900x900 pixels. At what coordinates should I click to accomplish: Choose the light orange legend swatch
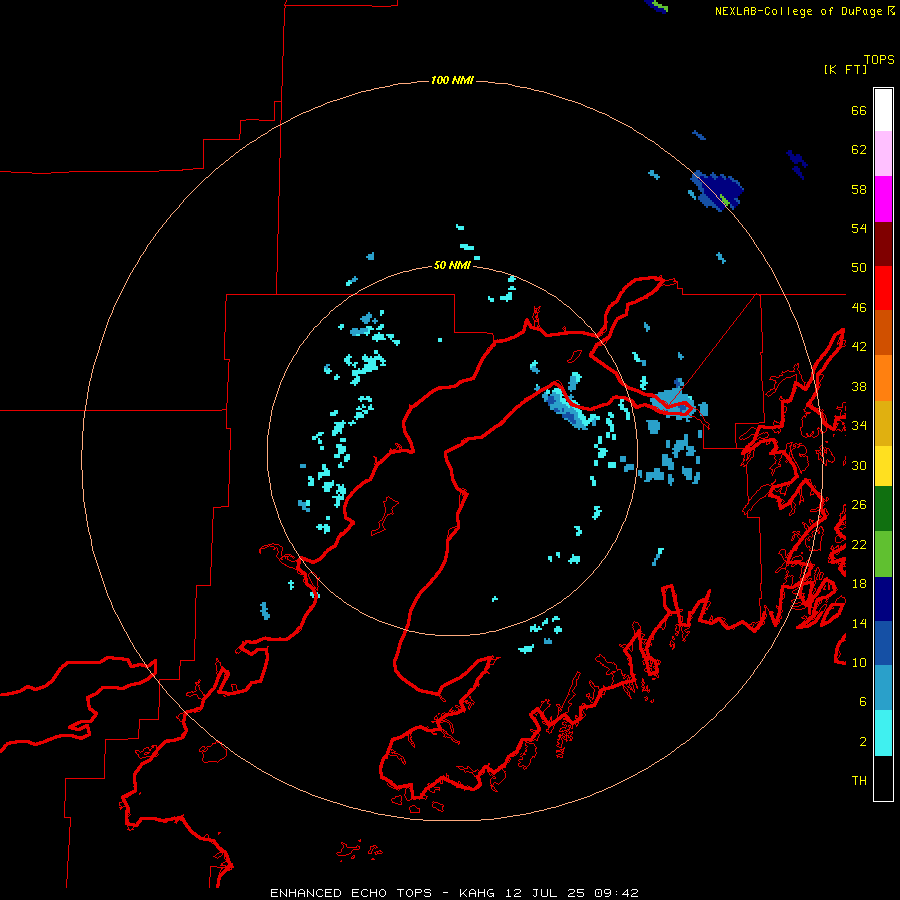[883, 378]
